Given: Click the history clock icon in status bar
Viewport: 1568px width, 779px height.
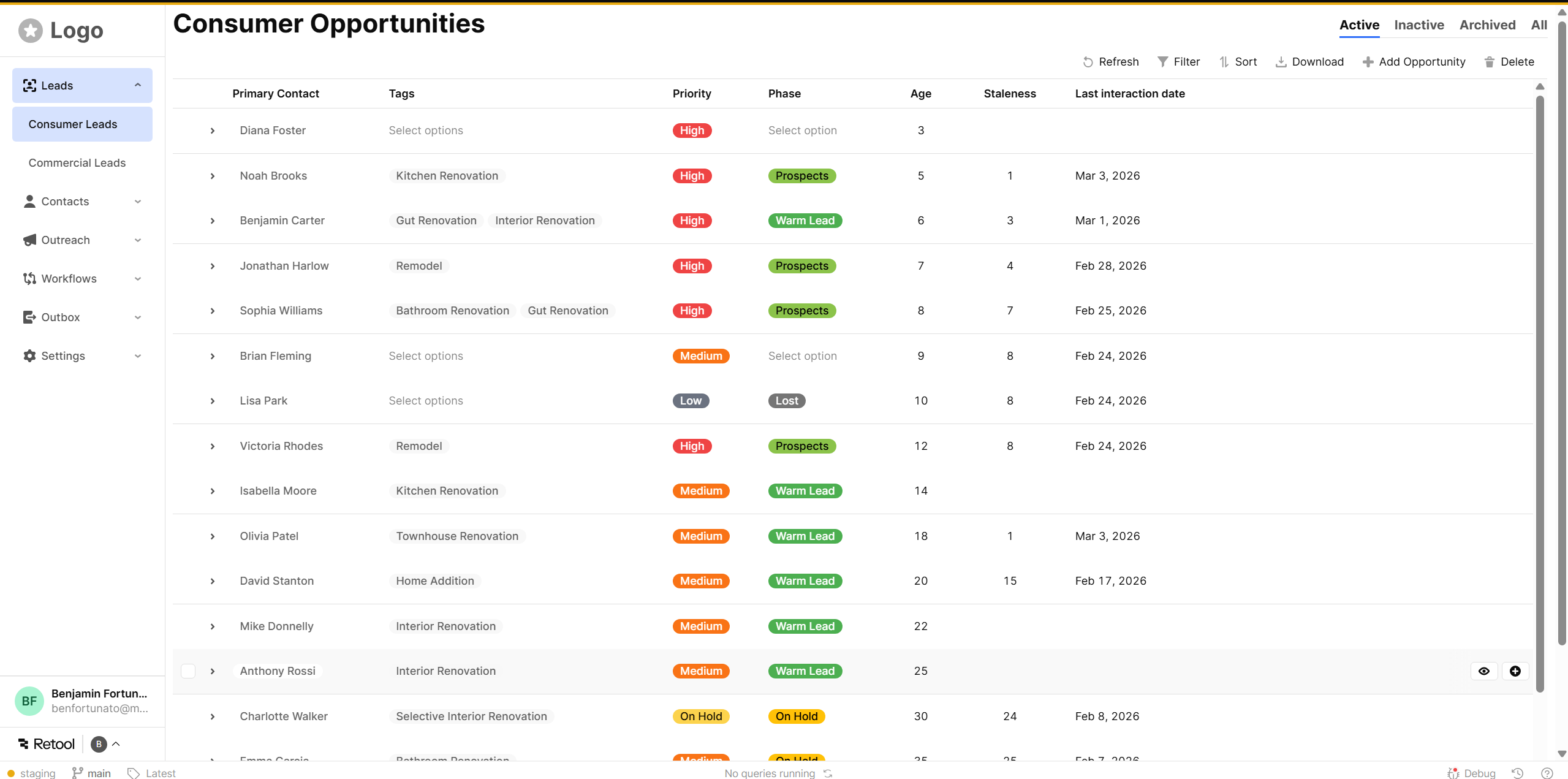Looking at the screenshot, I should click(1517, 773).
